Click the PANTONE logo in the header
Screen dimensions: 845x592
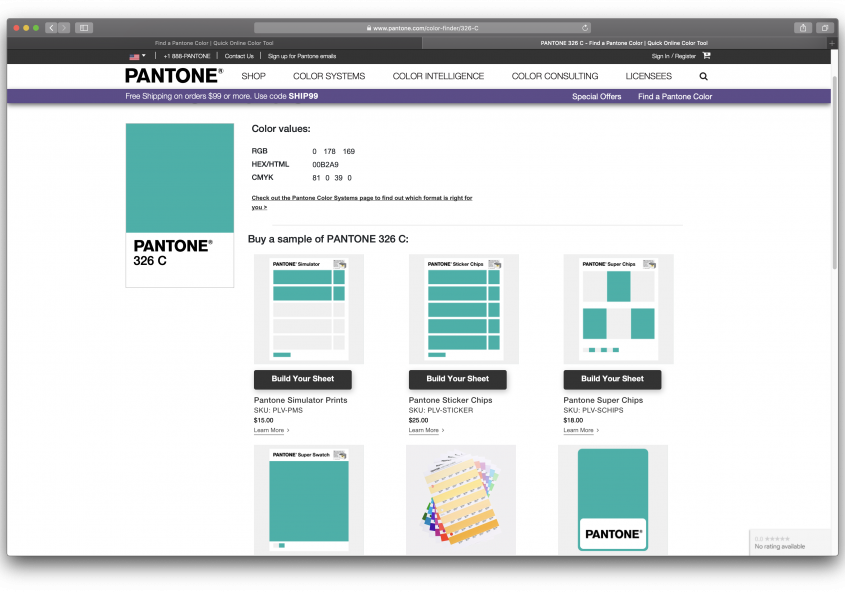point(174,76)
